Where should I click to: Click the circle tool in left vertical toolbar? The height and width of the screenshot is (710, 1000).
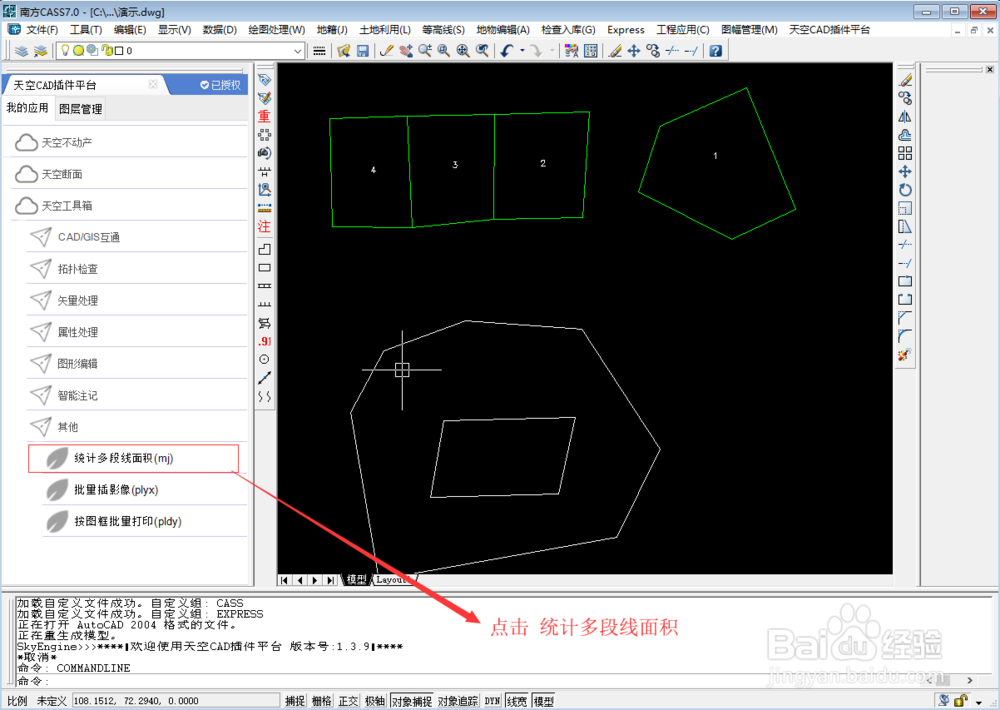[x=264, y=360]
